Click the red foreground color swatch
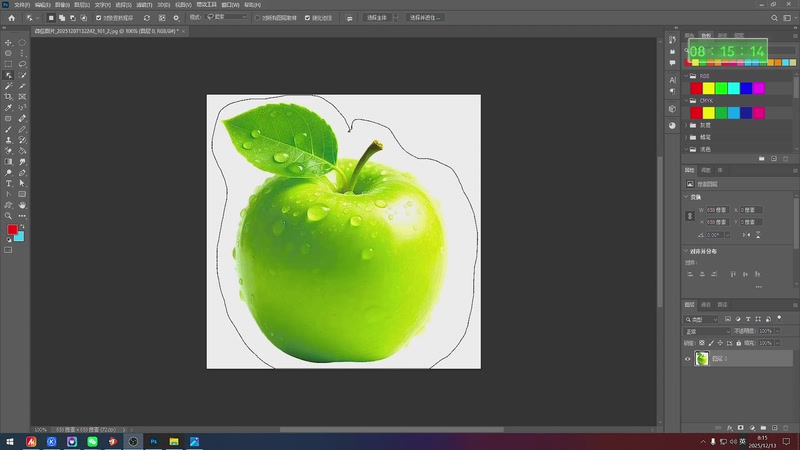This screenshot has width=800, height=450. [12, 230]
